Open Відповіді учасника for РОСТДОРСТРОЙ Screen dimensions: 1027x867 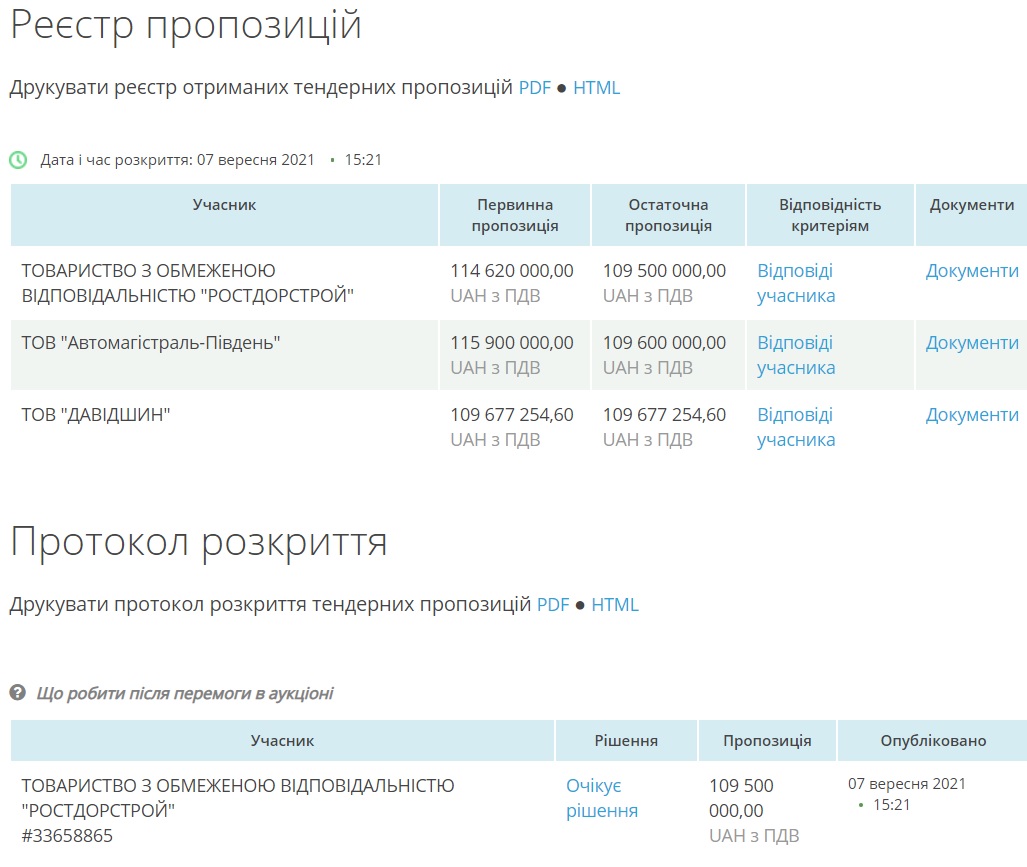796,283
